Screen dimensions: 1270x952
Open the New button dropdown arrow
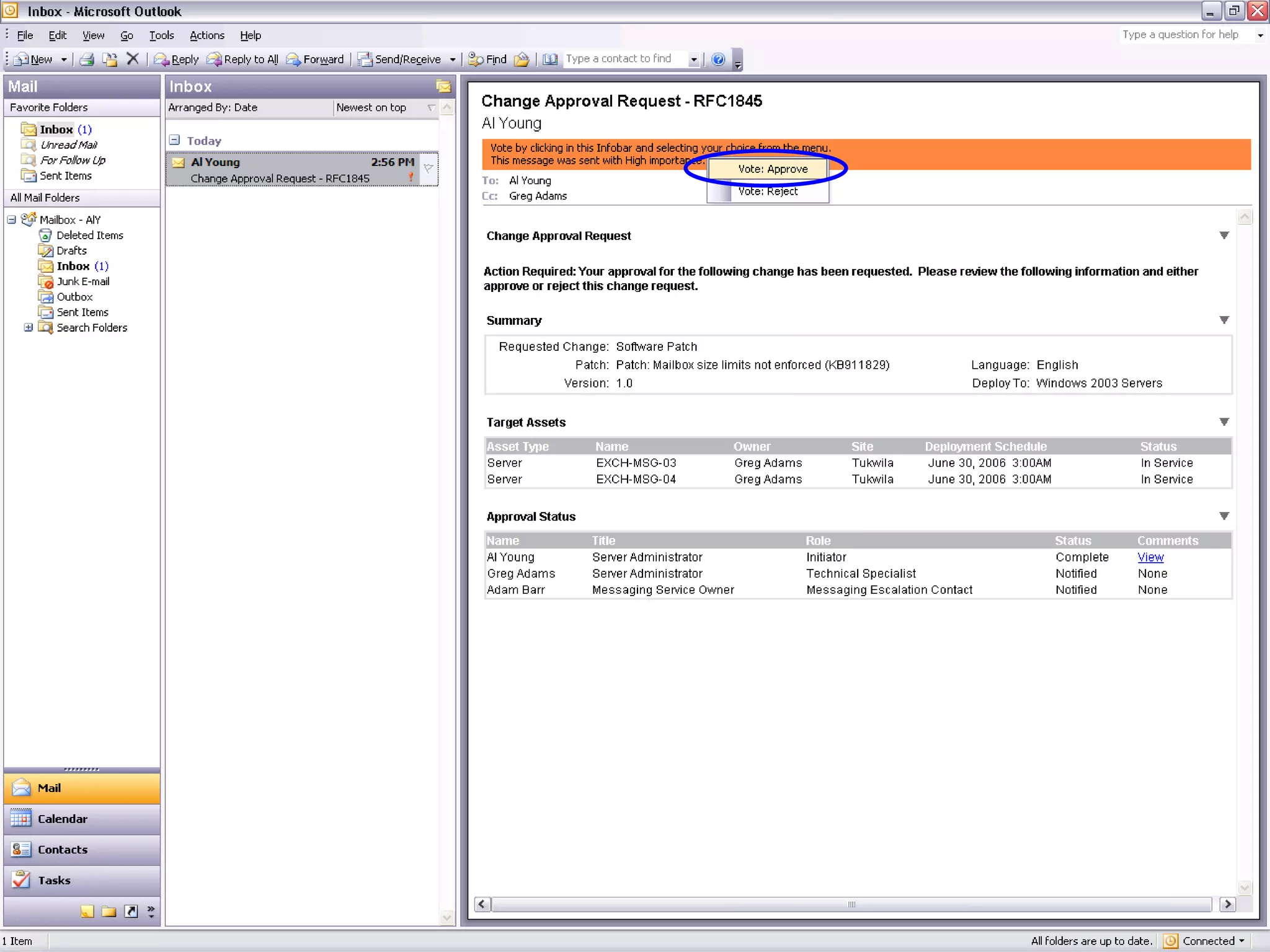point(64,59)
